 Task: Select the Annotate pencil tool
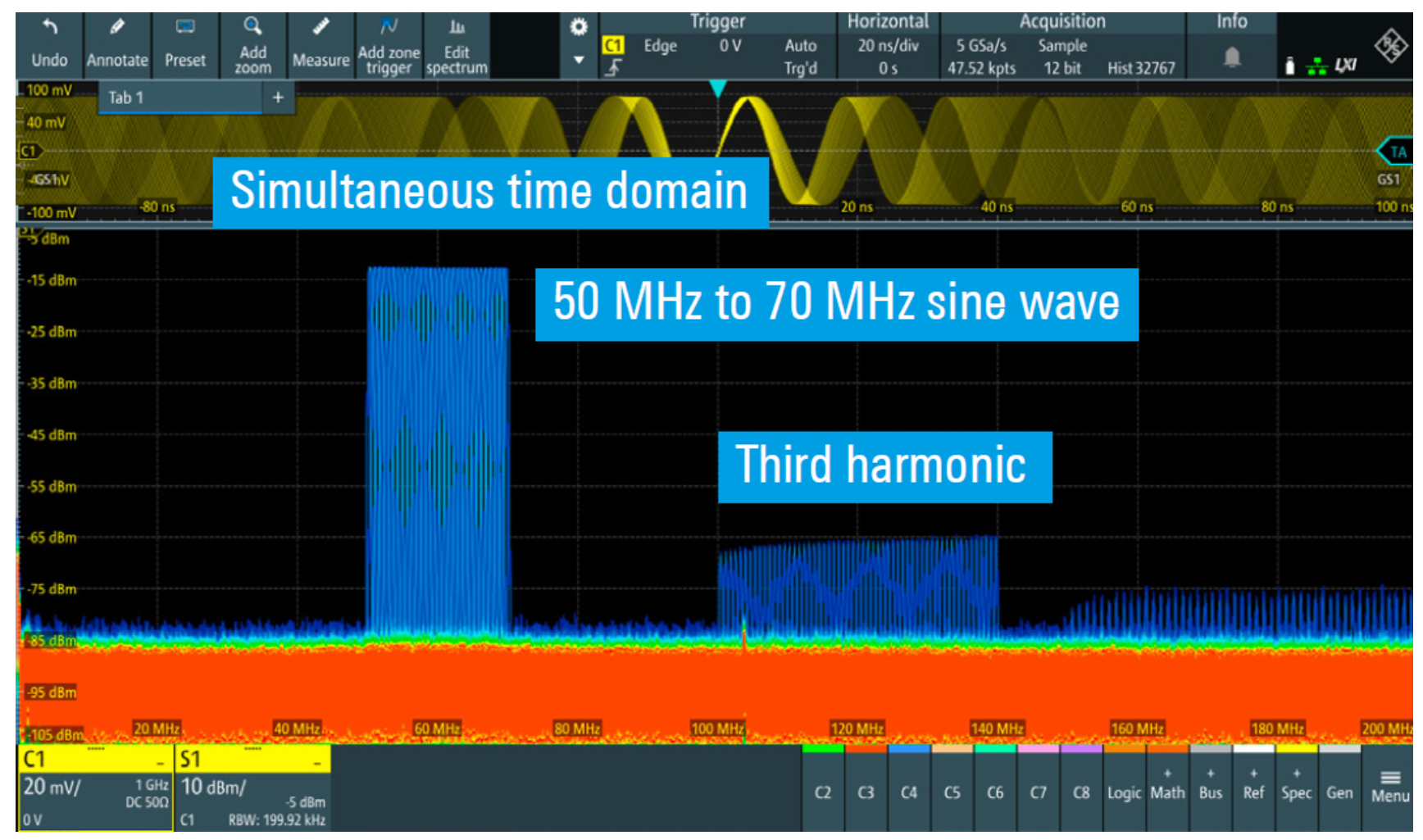coord(117,29)
